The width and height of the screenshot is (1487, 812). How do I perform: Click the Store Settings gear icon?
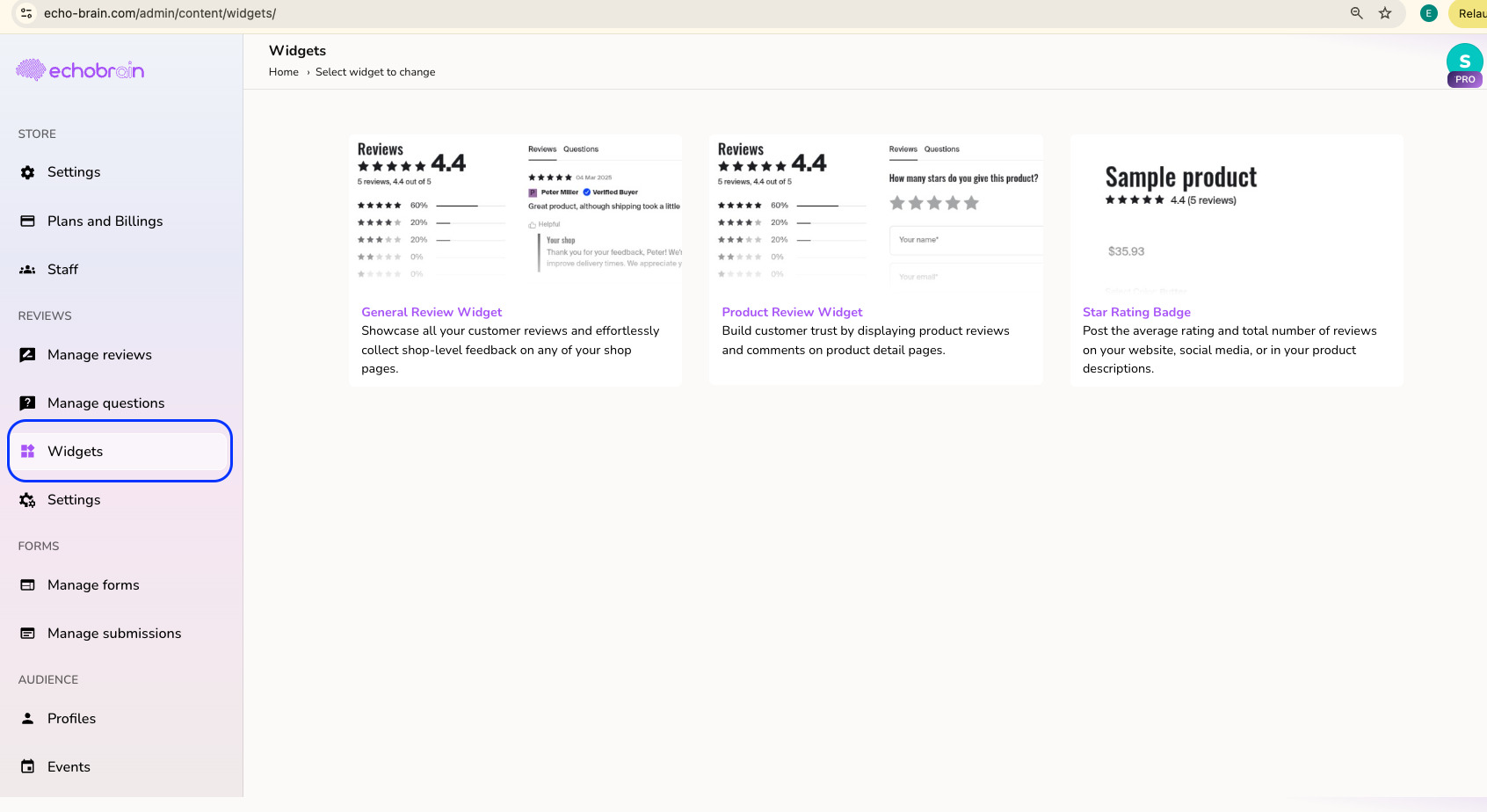pyautogui.click(x=28, y=172)
